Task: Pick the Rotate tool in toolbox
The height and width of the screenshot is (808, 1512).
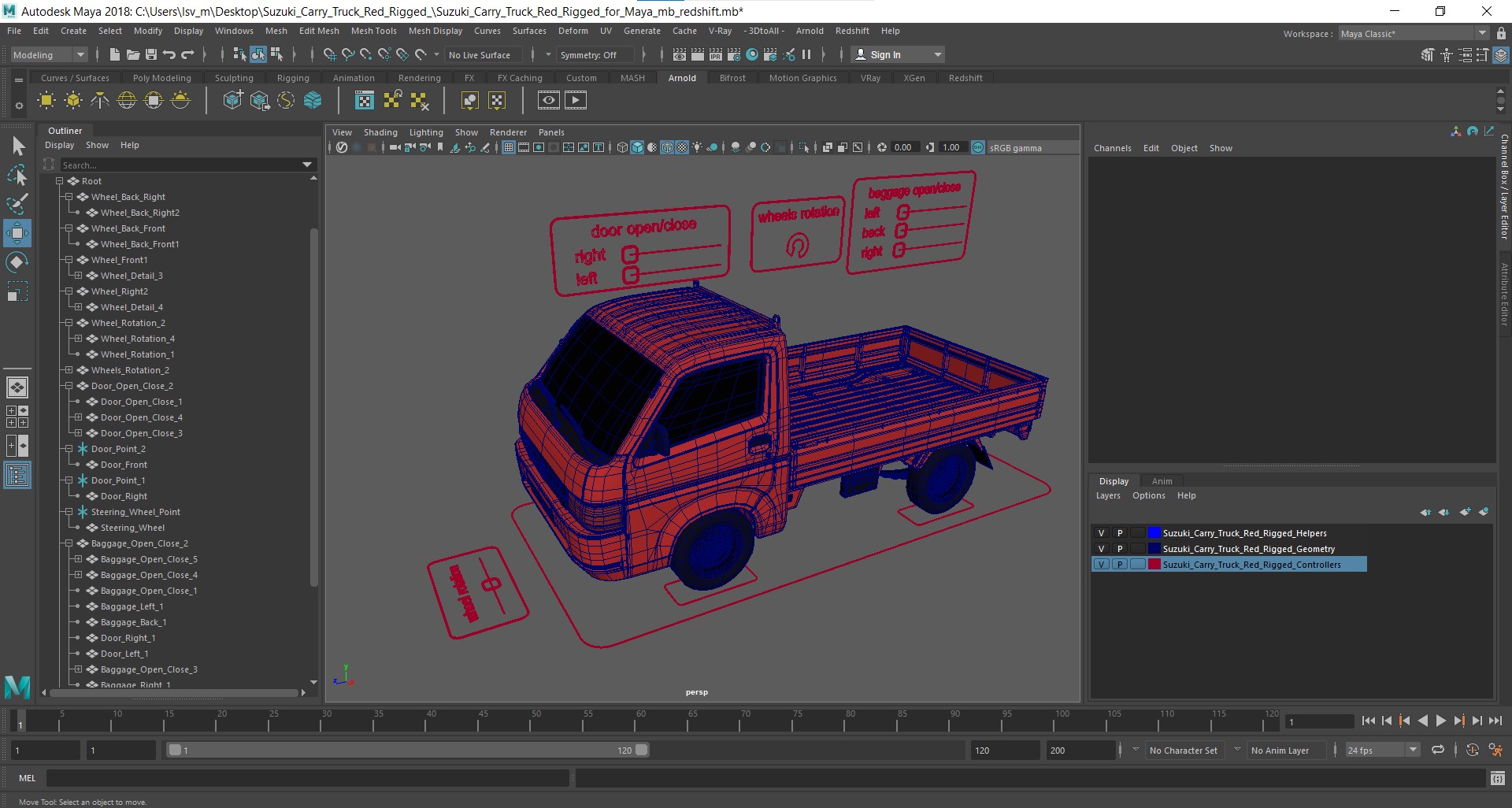Action: (x=17, y=261)
